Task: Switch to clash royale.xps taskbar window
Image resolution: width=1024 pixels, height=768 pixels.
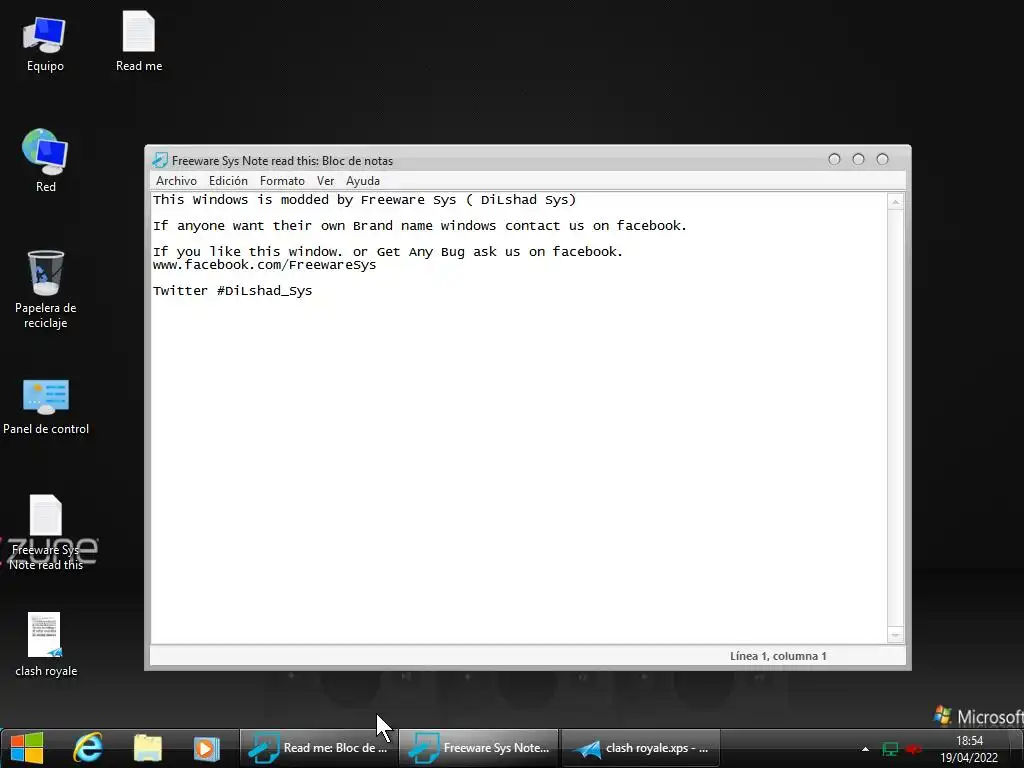Action: pyautogui.click(x=640, y=748)
